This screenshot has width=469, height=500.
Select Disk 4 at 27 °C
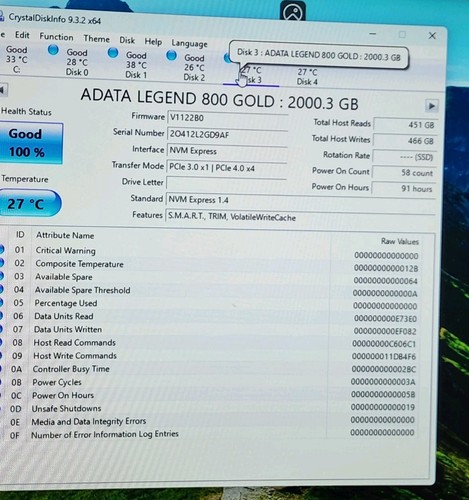click(307, 77)
